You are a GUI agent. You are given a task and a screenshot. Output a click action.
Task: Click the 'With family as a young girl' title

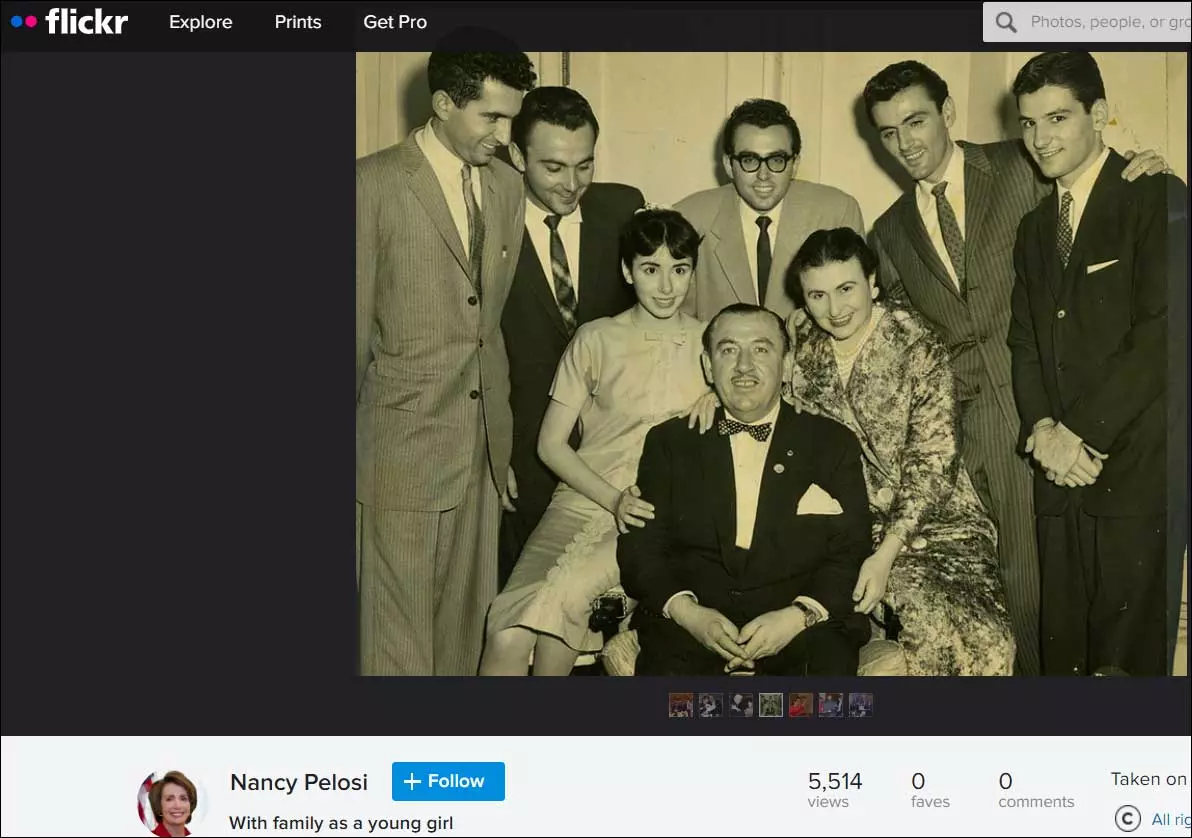[341, 823]
